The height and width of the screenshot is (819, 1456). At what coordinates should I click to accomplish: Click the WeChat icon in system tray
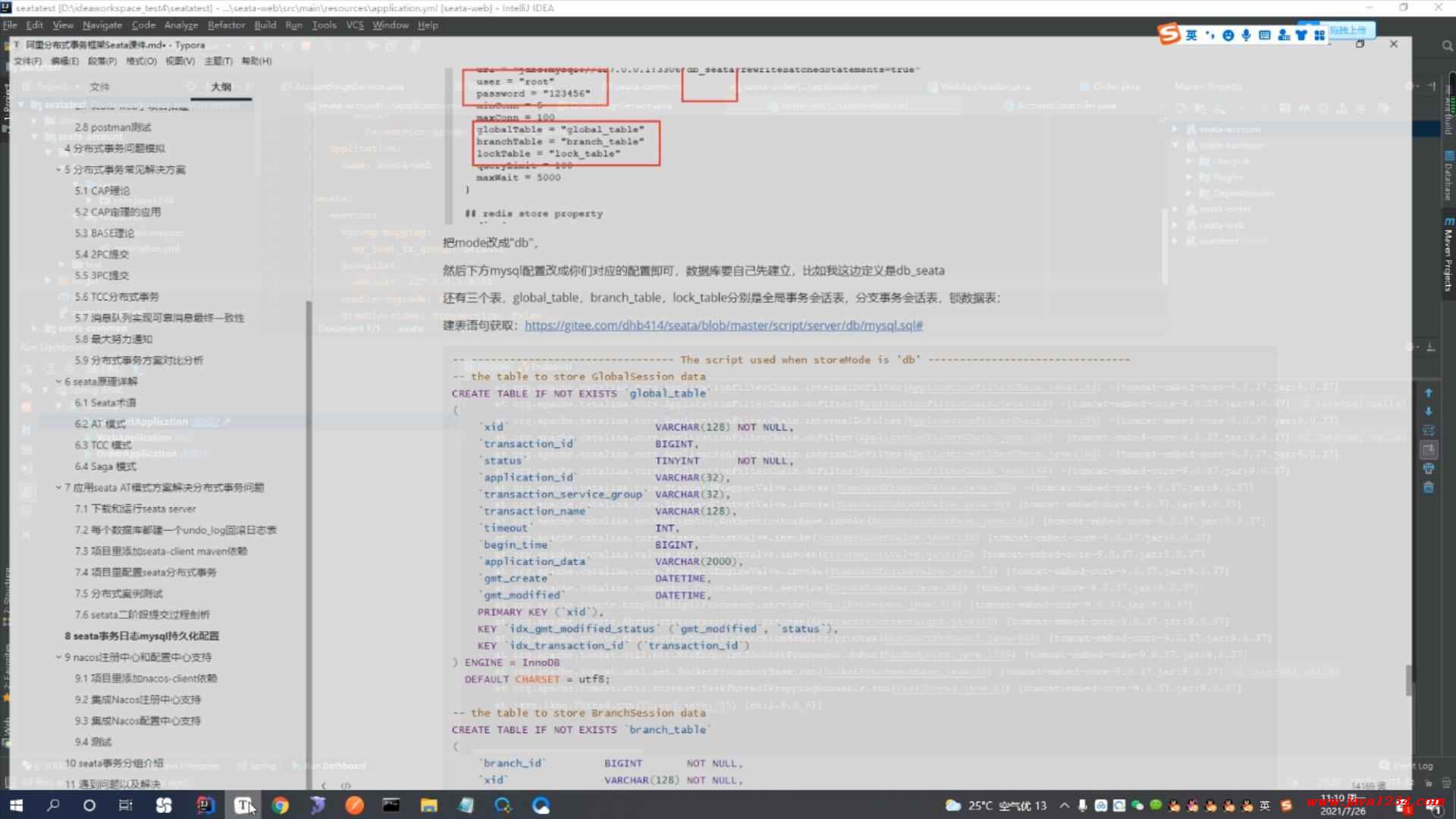point(1137,805)
